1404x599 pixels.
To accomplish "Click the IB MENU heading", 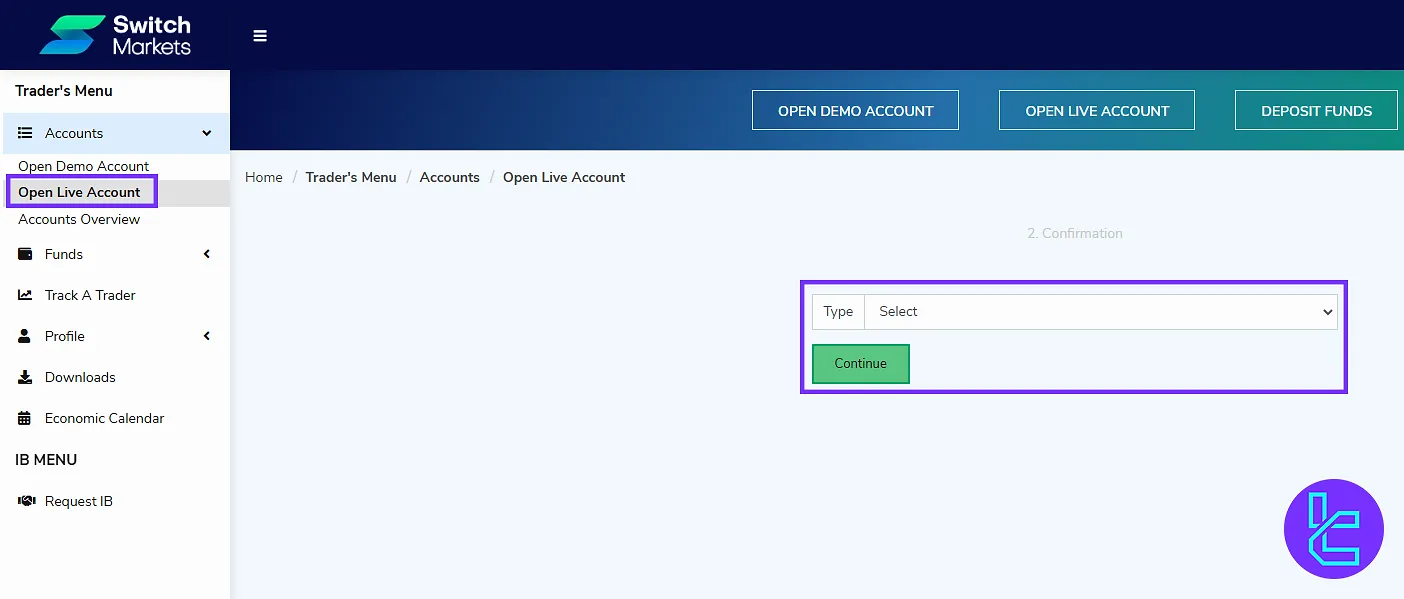I will point(46,460).
